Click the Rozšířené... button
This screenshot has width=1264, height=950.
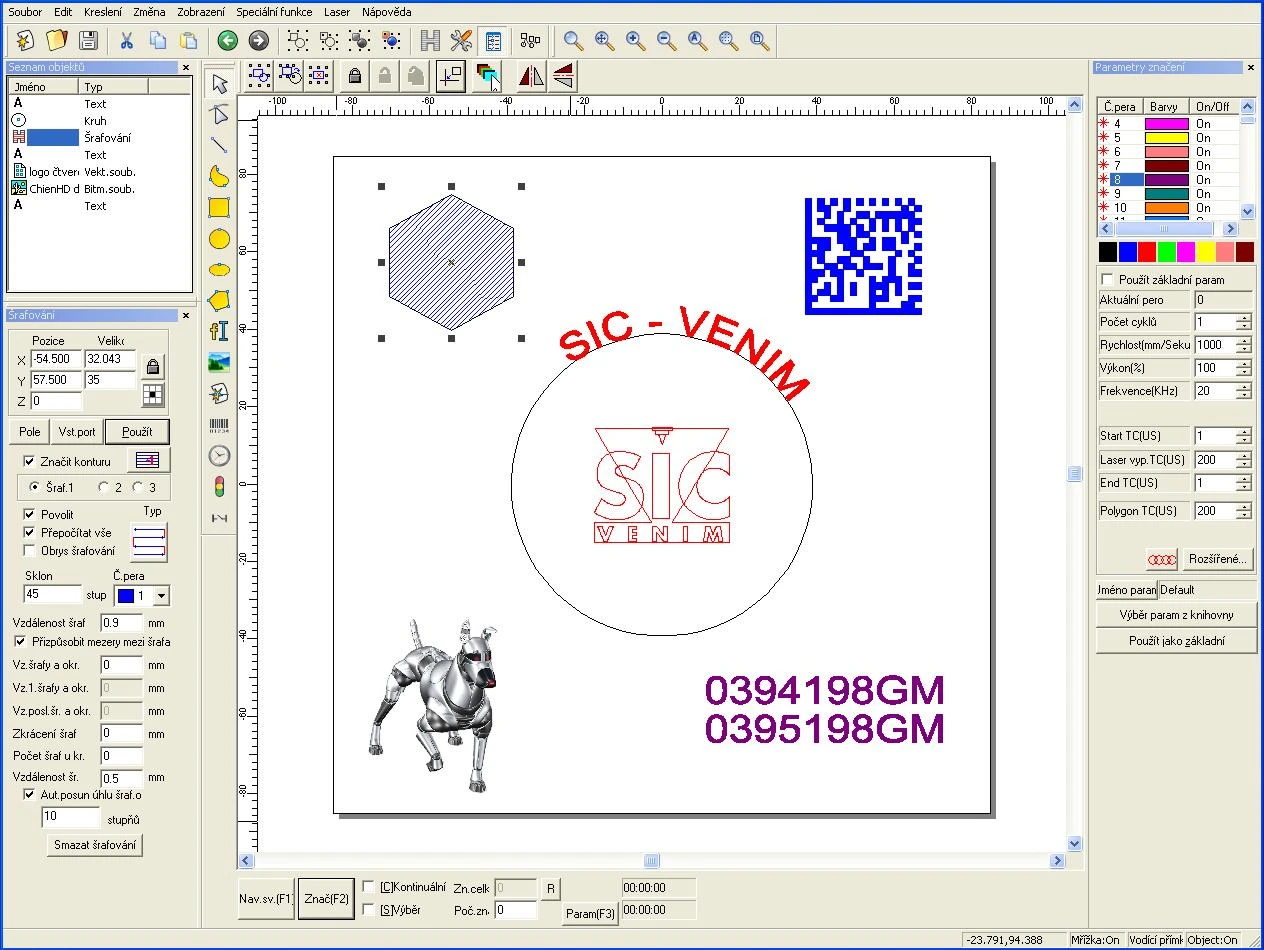tap(1216, 559)
